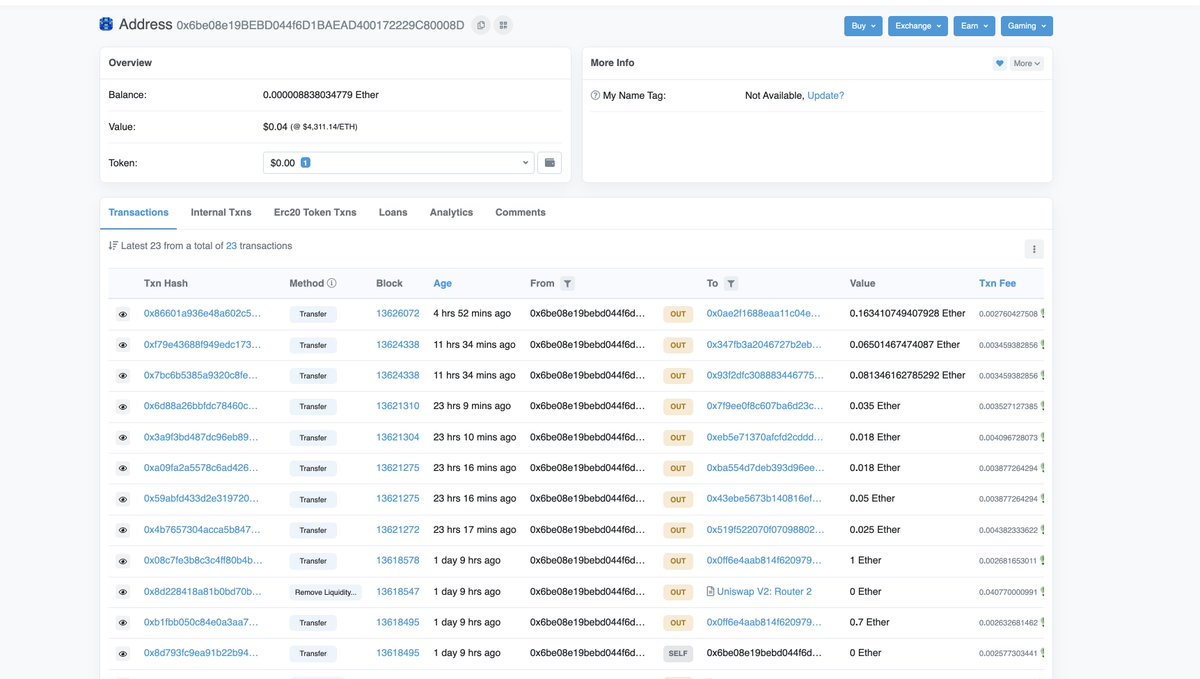1200x679 pixels.
Task: Open the three-dot table options menu
Action: [1034, 249]
